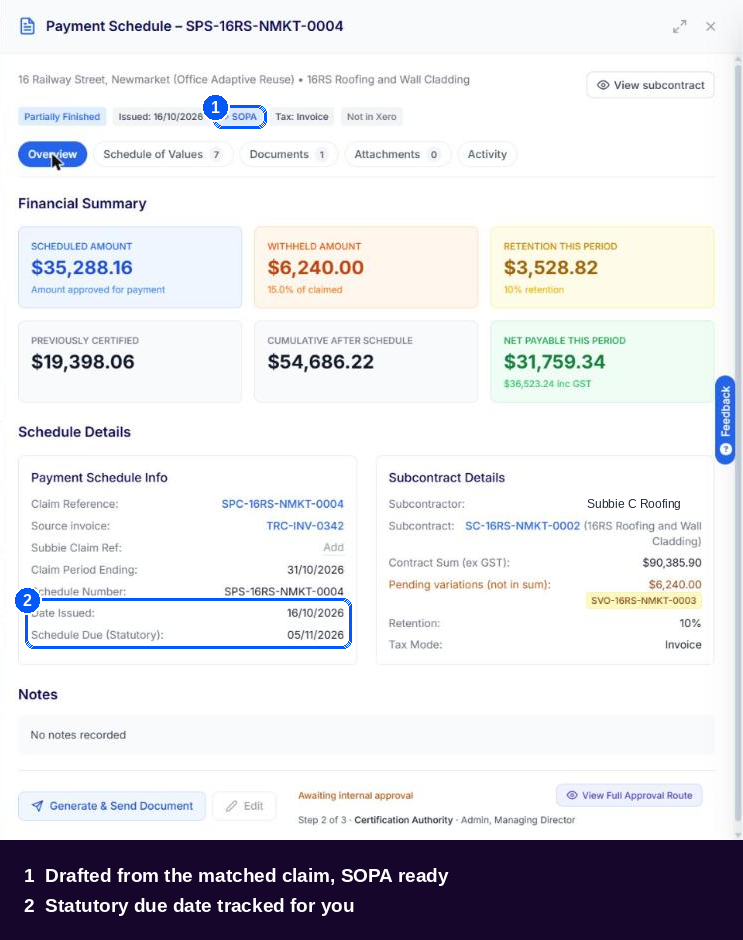Switch to the Overview tab
This screenshot has height=940, width=743.
[x=52, y=154]
